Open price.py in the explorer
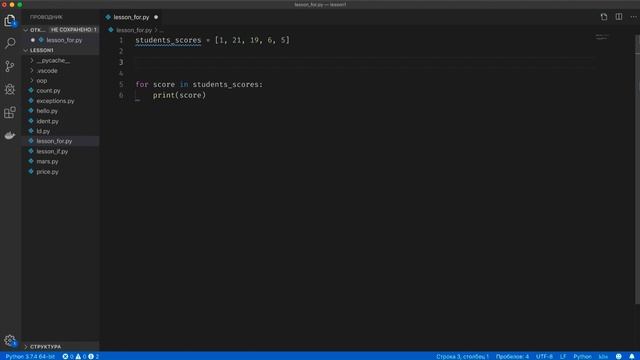The width and height of the screenshot is (640, 360). click(x=47, y=172)
